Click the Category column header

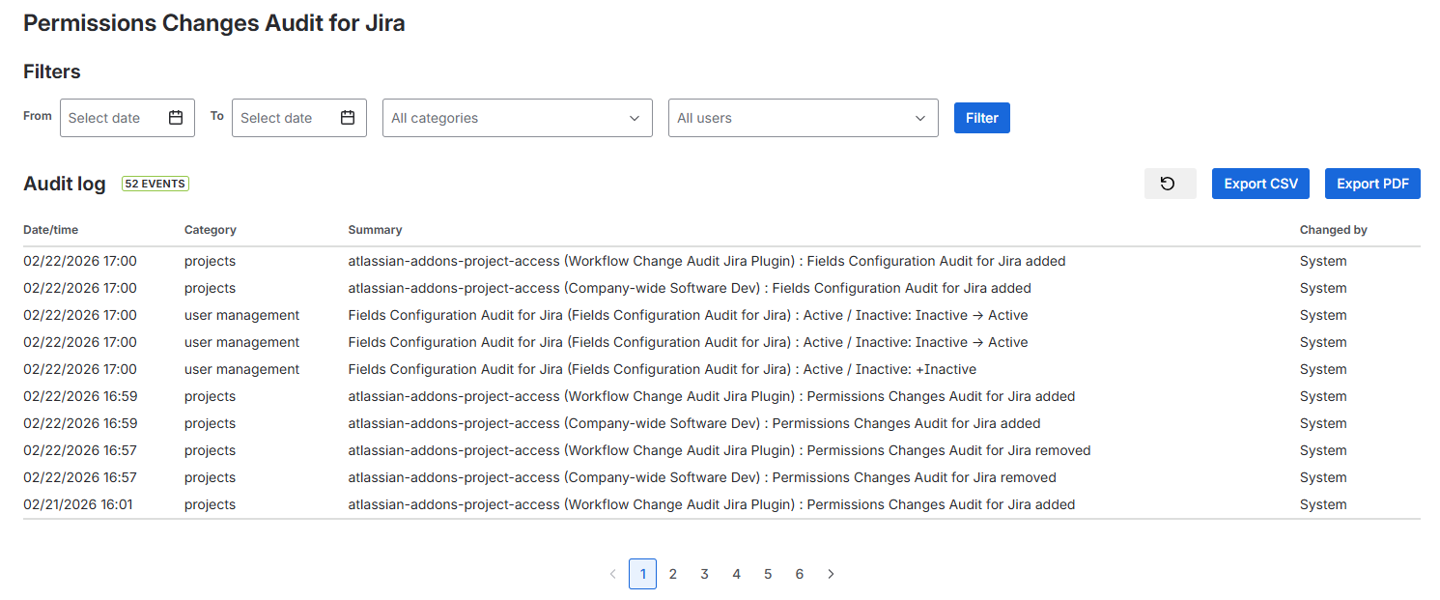pyautogui.click(x=210, y=230)
